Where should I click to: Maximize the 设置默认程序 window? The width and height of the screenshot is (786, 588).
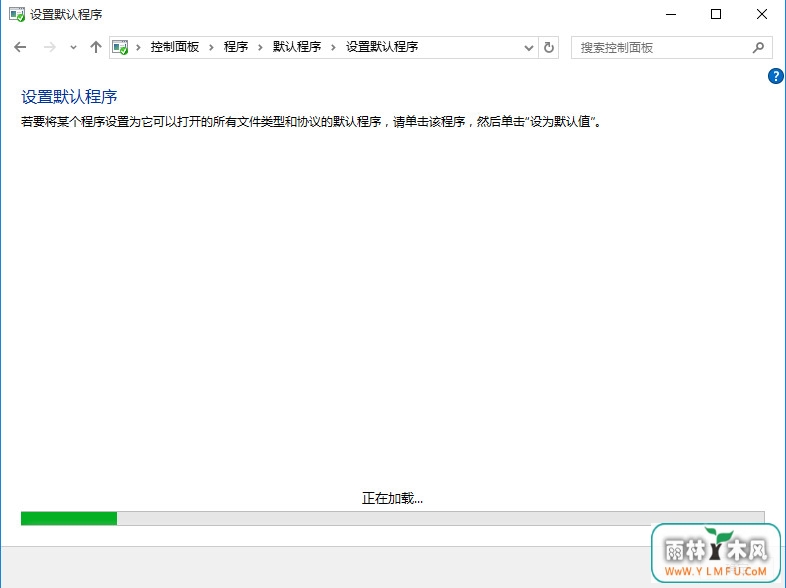click(x=716, y=14)
